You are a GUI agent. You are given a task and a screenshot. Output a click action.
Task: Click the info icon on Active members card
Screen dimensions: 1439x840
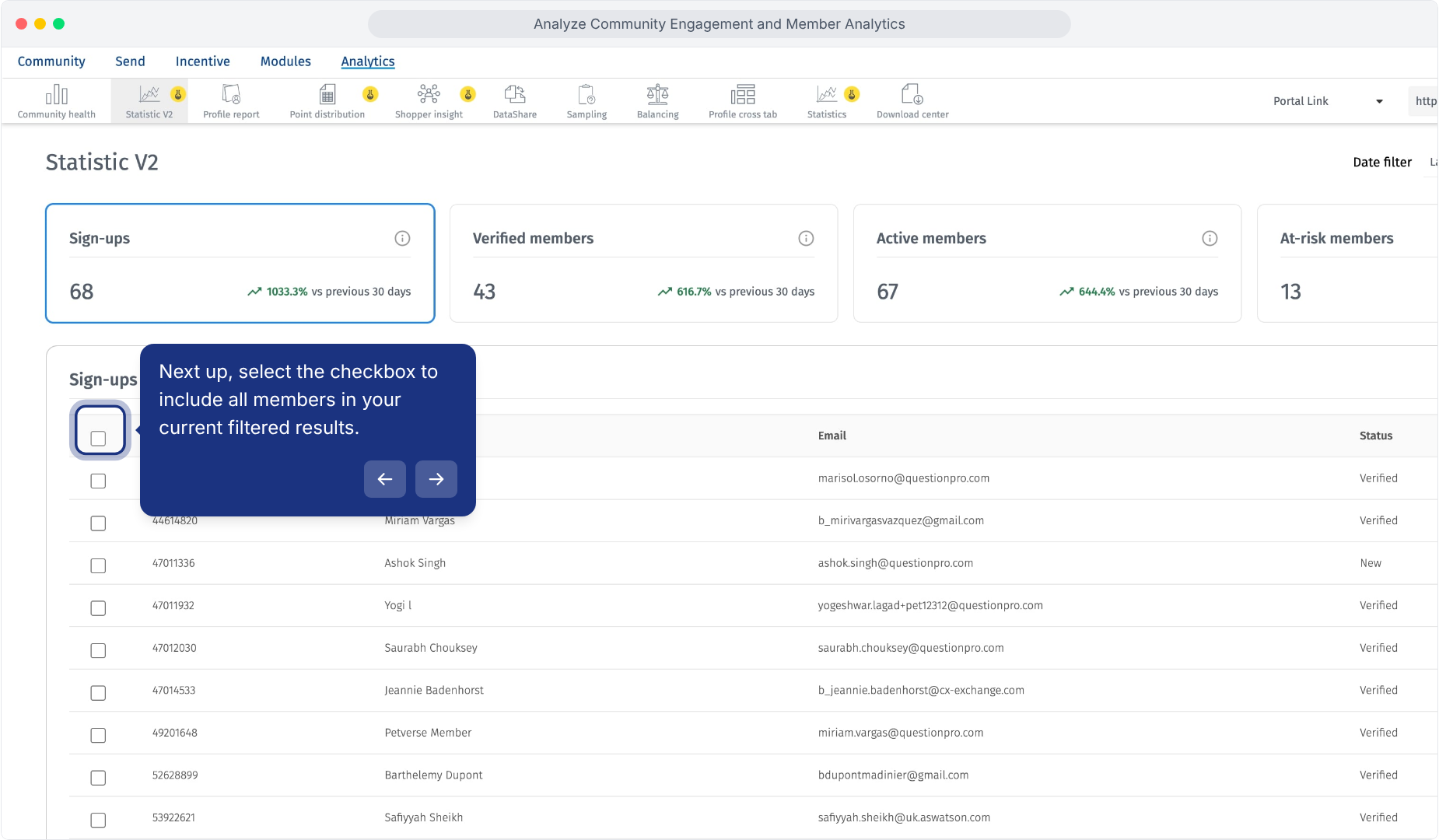pyautogui.click(x=1210, y=238)
